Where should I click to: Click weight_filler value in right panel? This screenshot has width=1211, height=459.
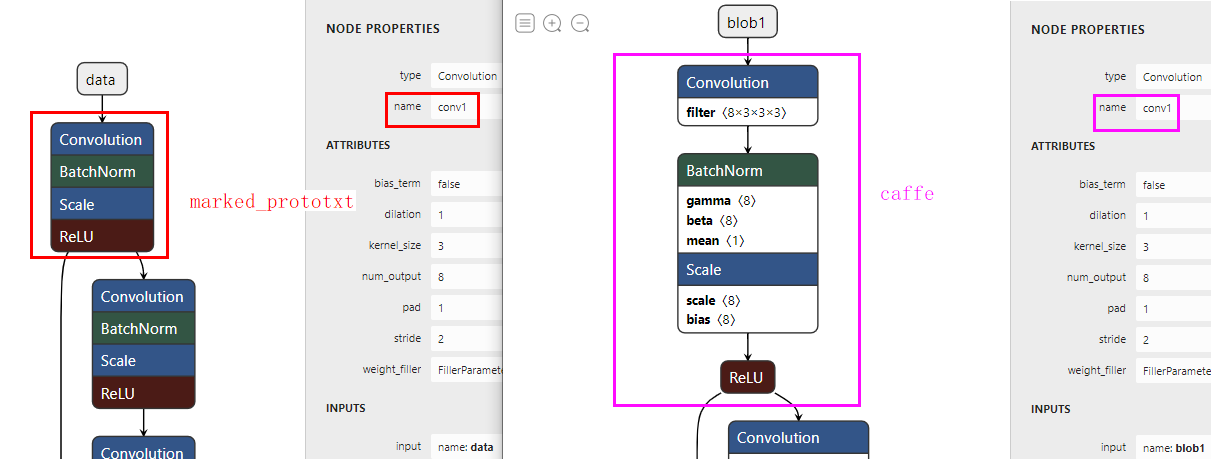1173,371
